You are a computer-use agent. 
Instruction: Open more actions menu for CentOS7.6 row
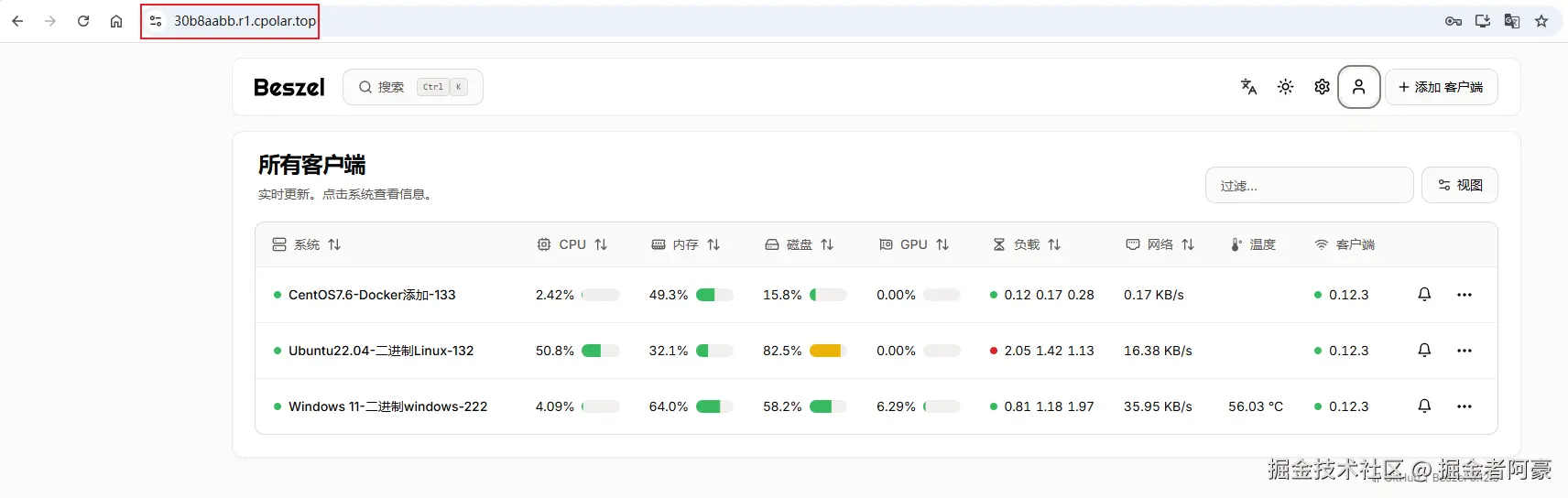coord(1465,295)
